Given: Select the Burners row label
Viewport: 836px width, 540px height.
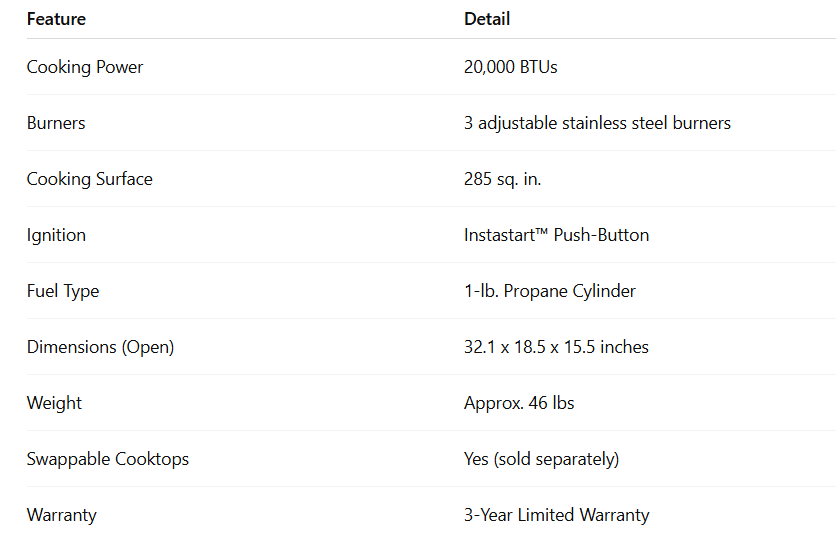Looking at the screenshot, I should pos(56,123).
